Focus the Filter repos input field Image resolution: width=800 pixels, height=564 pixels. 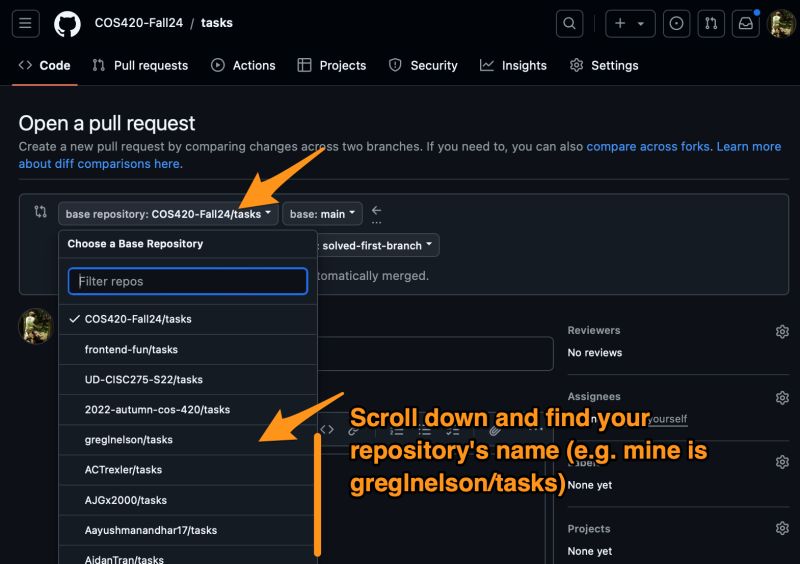[188, 281]
